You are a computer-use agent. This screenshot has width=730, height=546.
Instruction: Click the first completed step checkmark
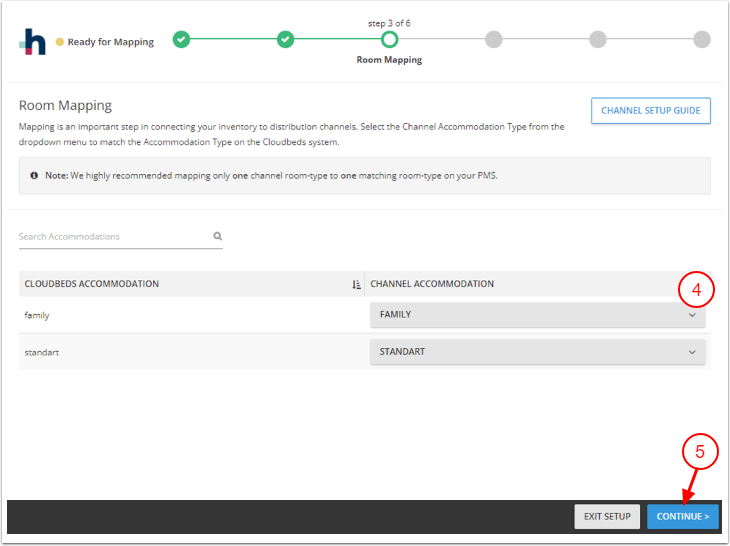point(181,40)
